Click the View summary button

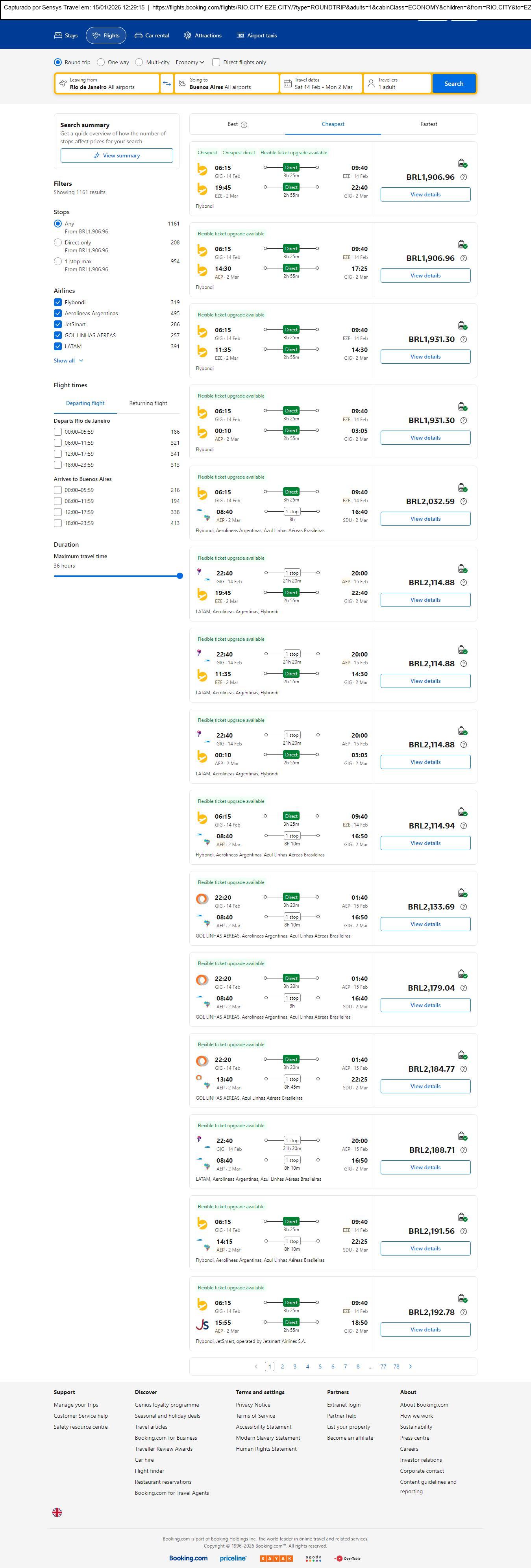click(x=116, y=156)
